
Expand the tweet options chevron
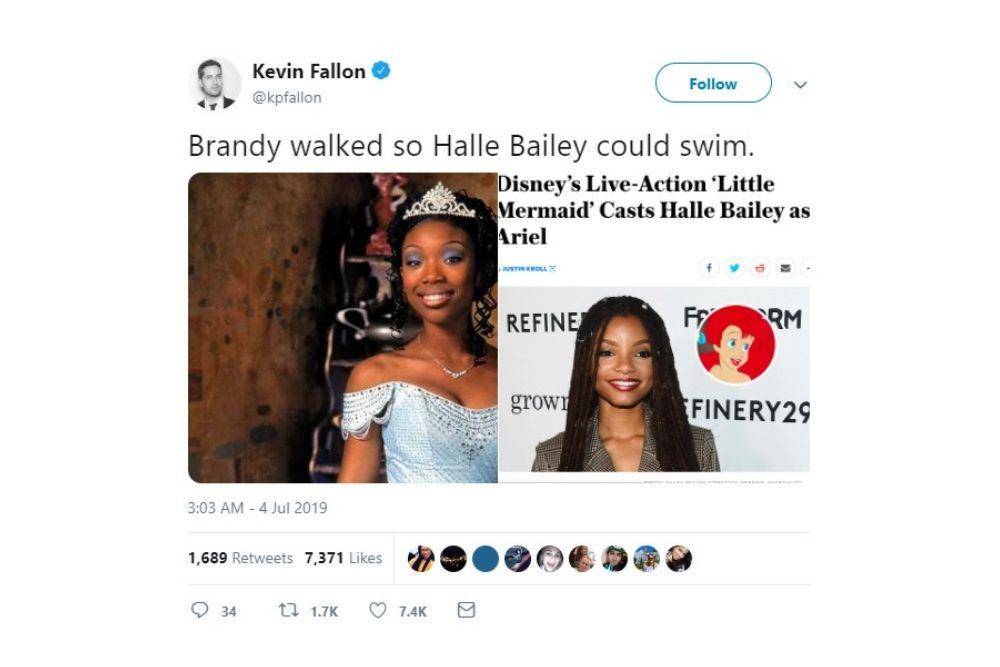[x=800, y=84]
